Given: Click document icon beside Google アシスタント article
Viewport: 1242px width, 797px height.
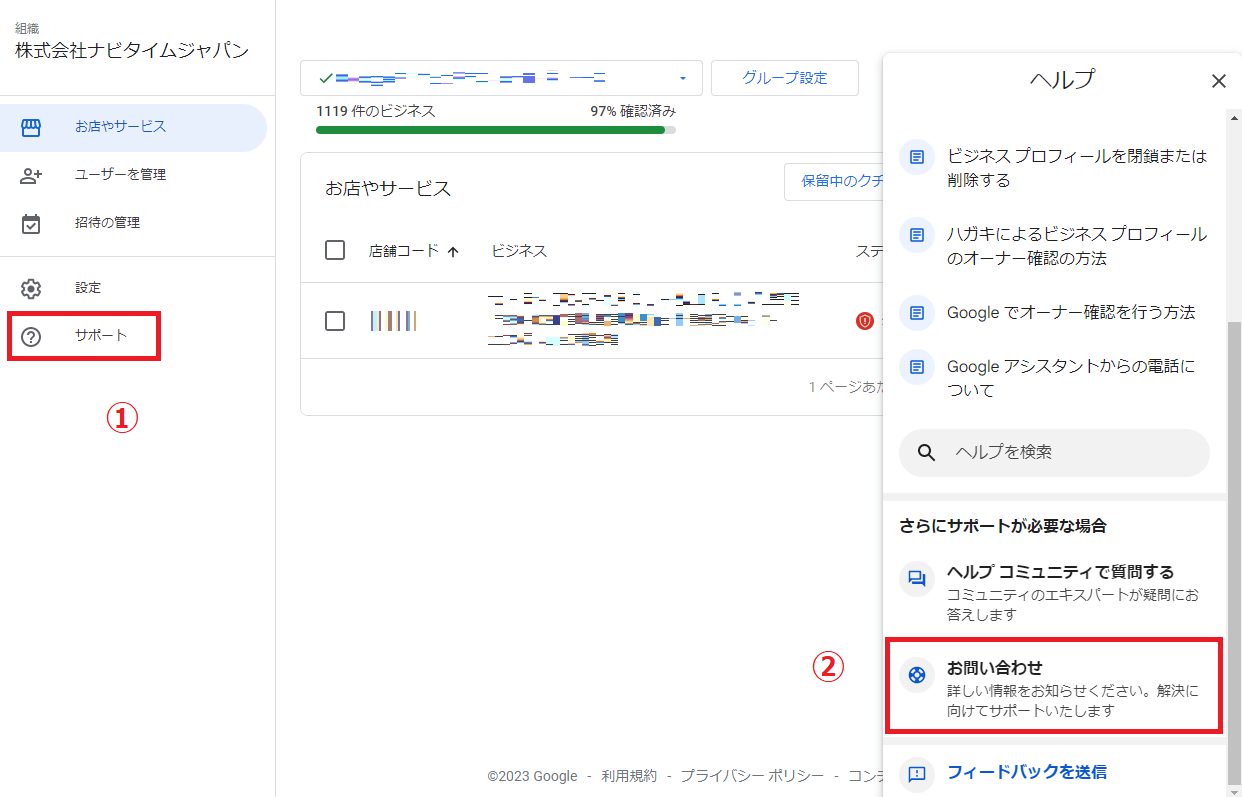Looking at the screenshot, I should (916, 367).
